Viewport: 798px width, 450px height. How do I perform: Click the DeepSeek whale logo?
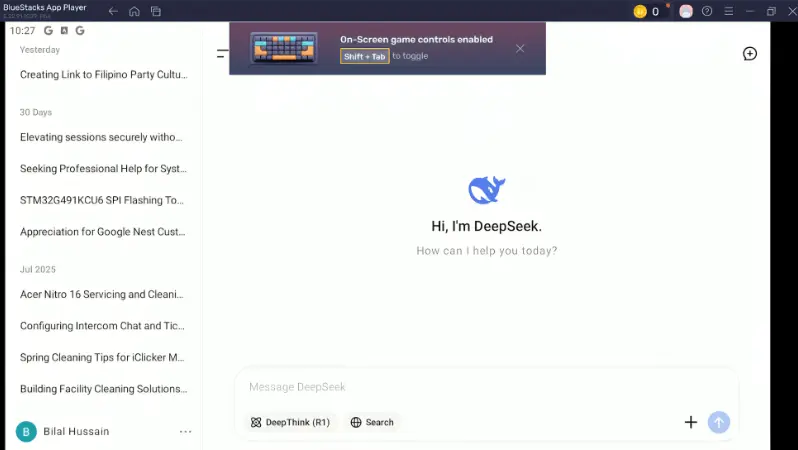486,190
